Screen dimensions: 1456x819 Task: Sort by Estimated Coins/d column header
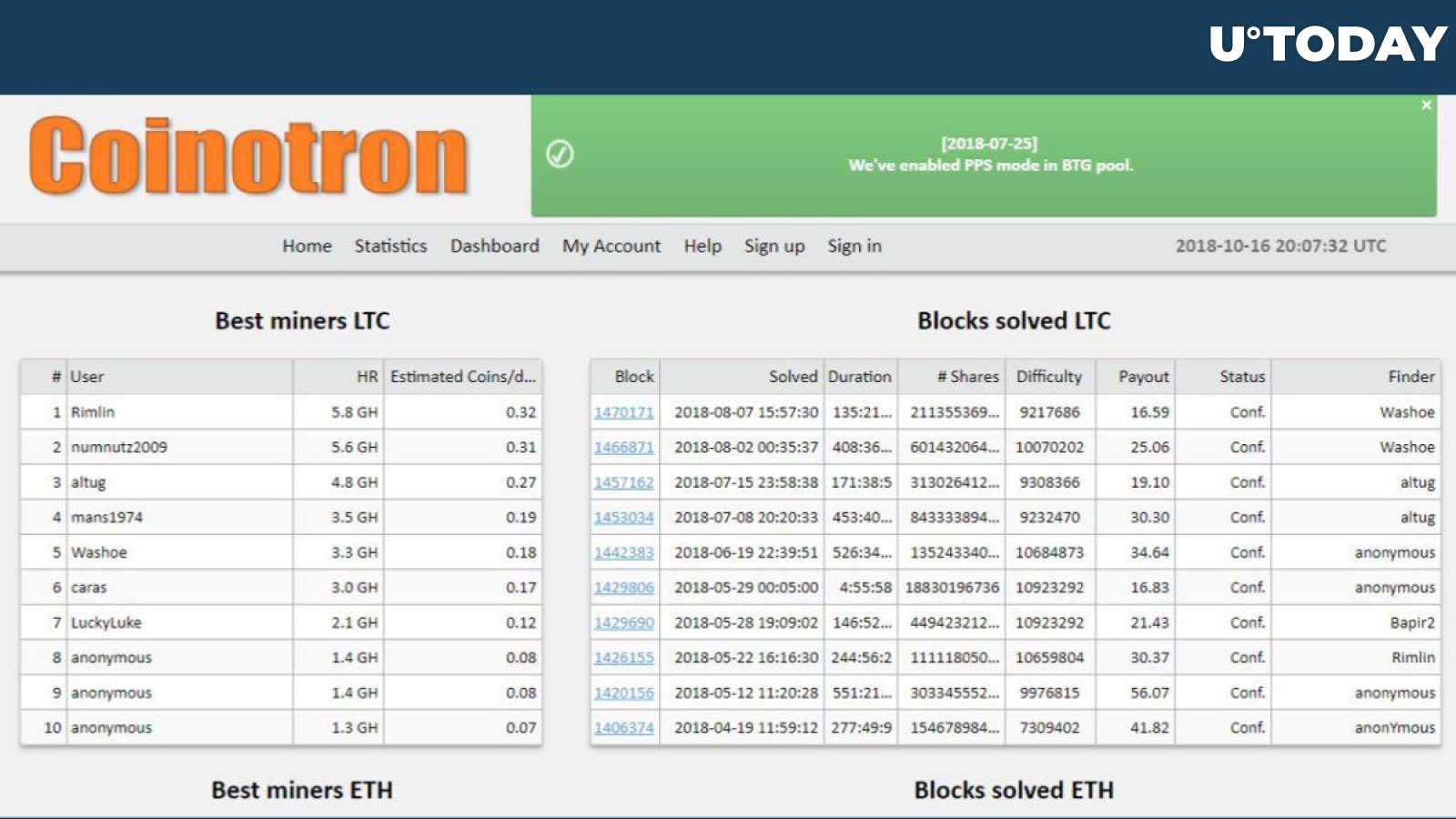tap(463, 377)
